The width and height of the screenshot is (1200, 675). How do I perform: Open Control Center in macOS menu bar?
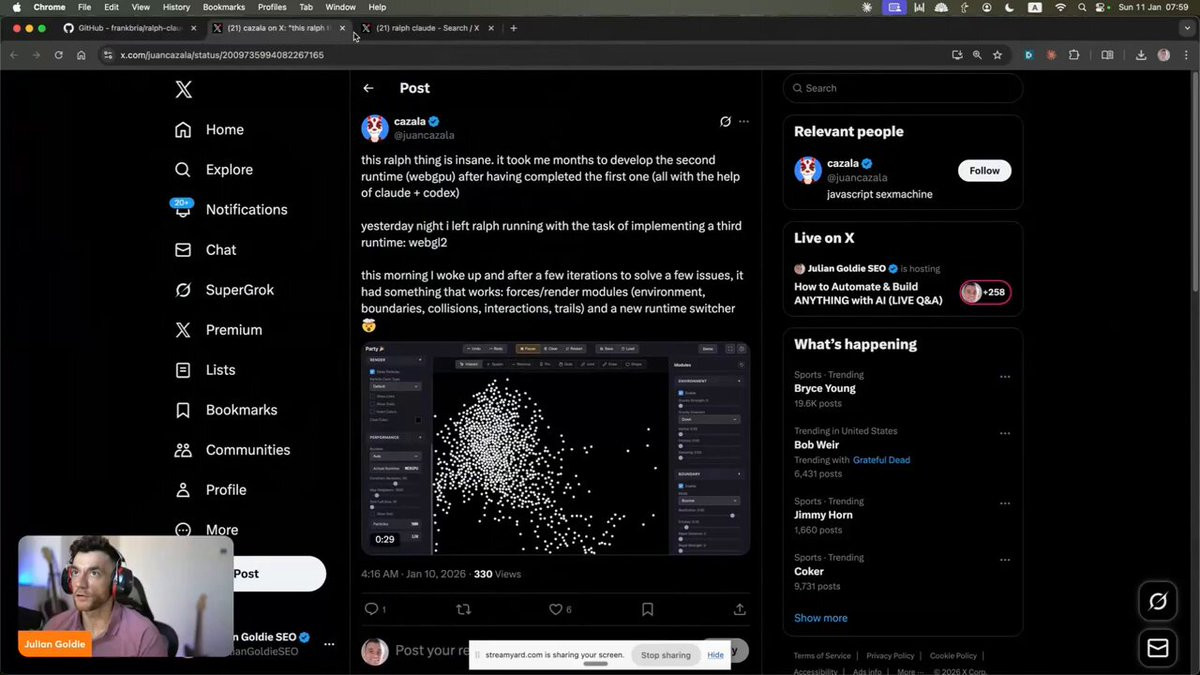click(1102, 7)
